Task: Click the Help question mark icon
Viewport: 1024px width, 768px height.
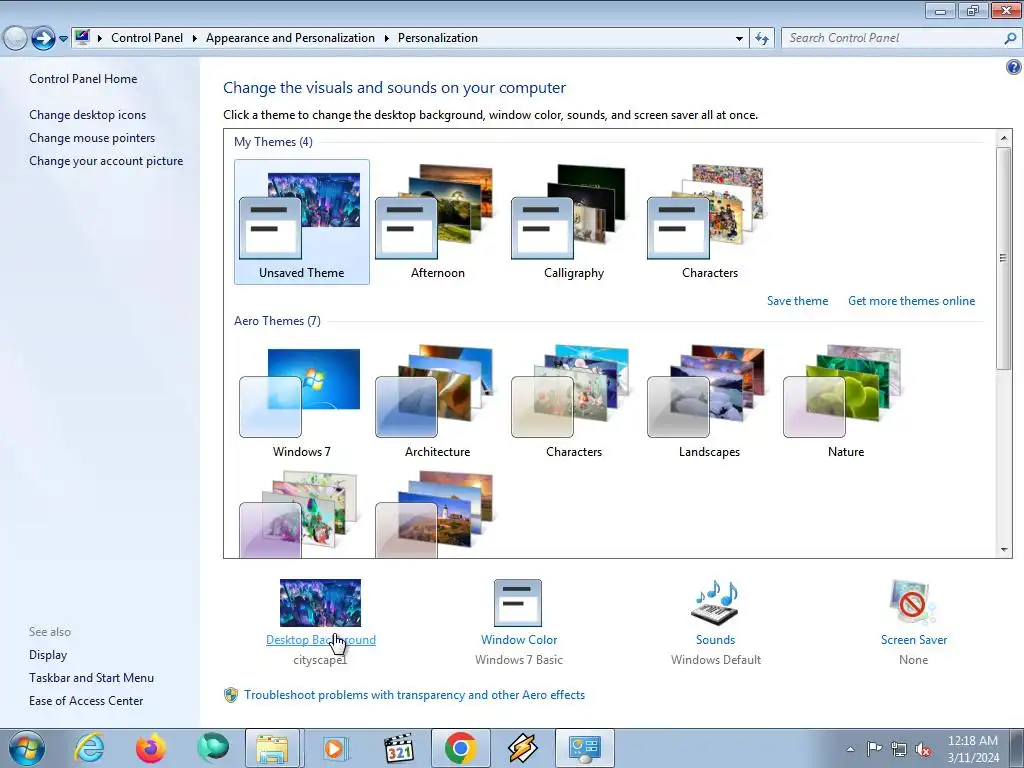Action: 1014,67
